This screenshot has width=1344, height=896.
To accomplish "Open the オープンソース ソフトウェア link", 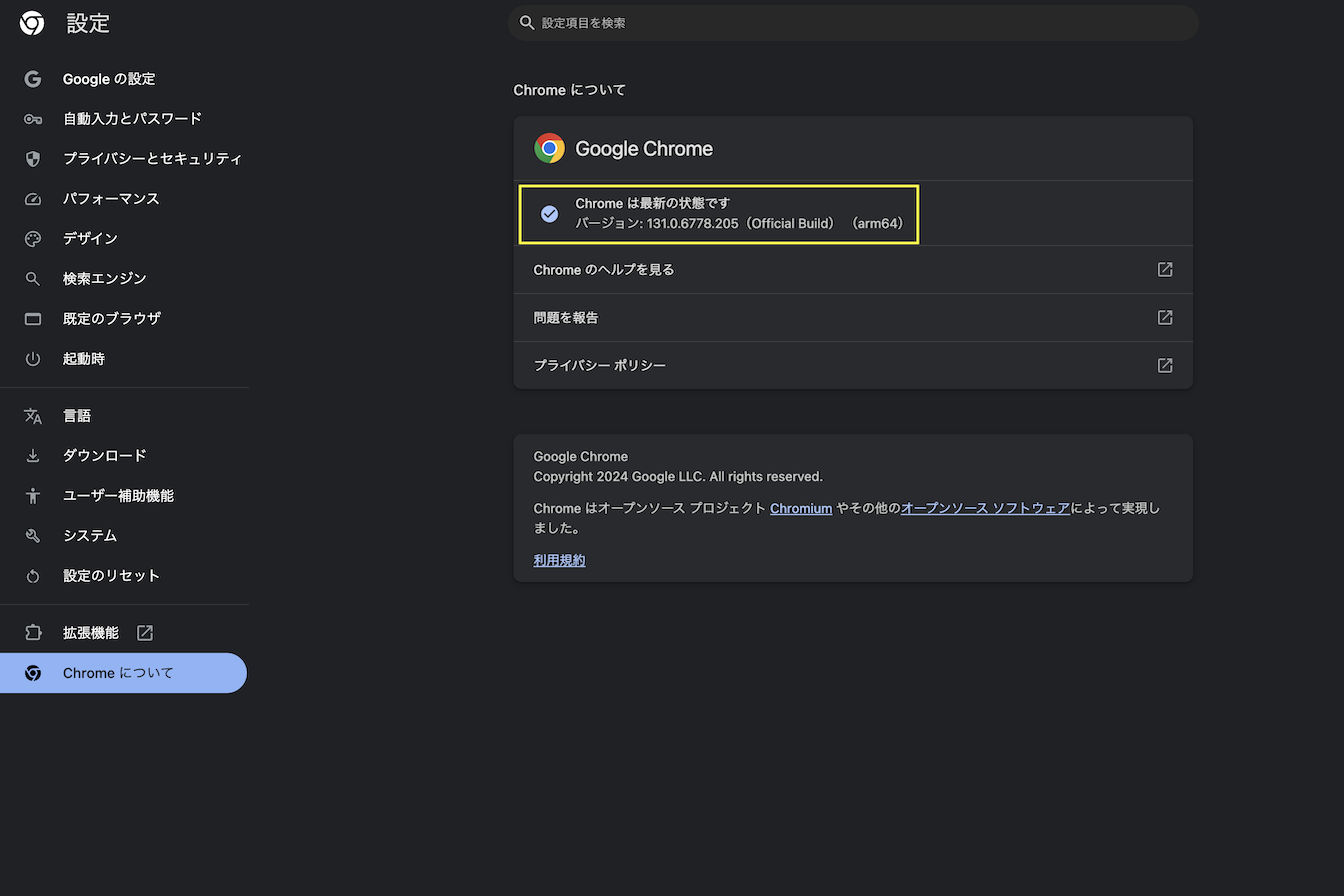I will pos(985,508).
